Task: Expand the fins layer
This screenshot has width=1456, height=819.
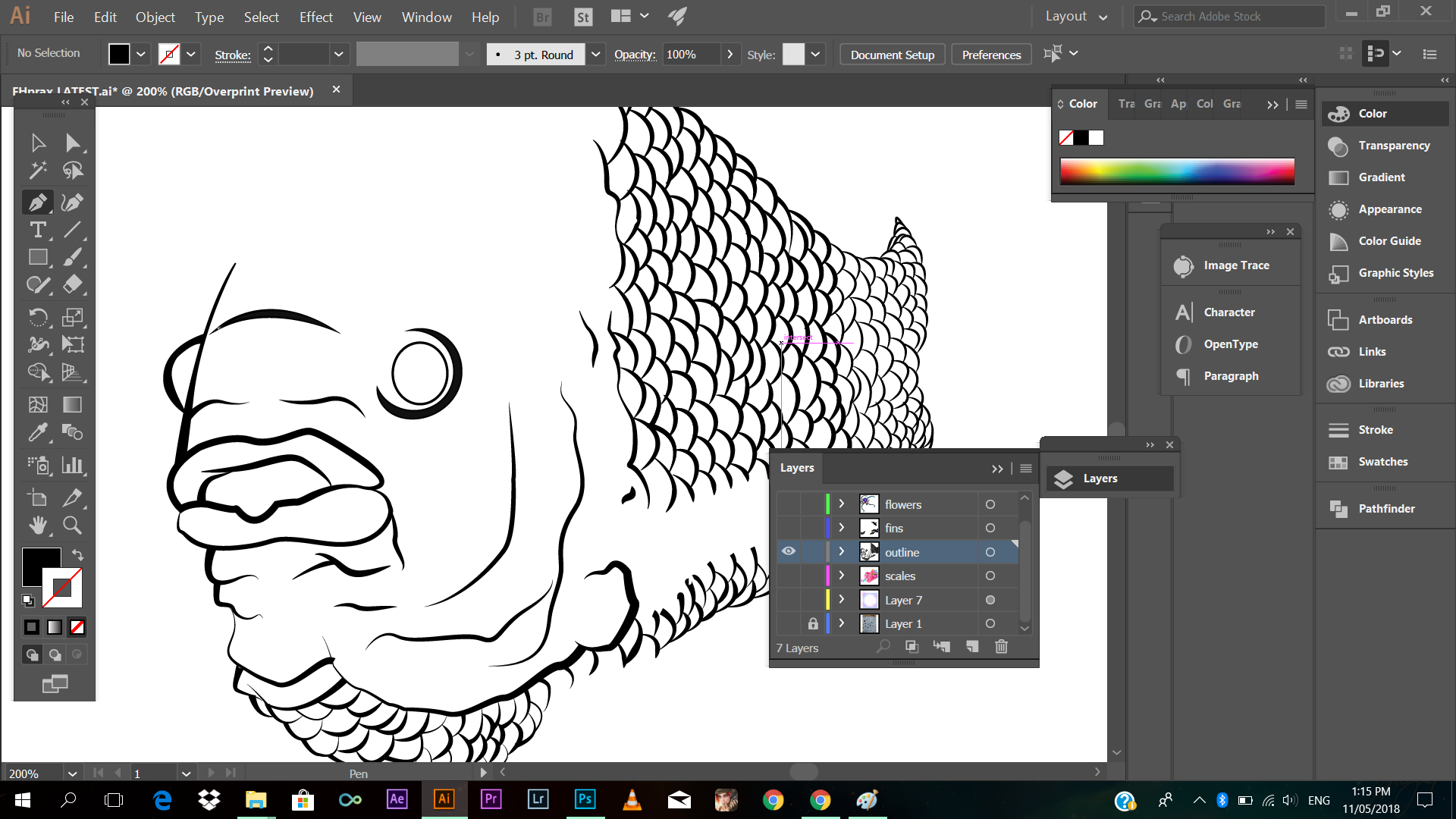Action: [x=841, y=528]
